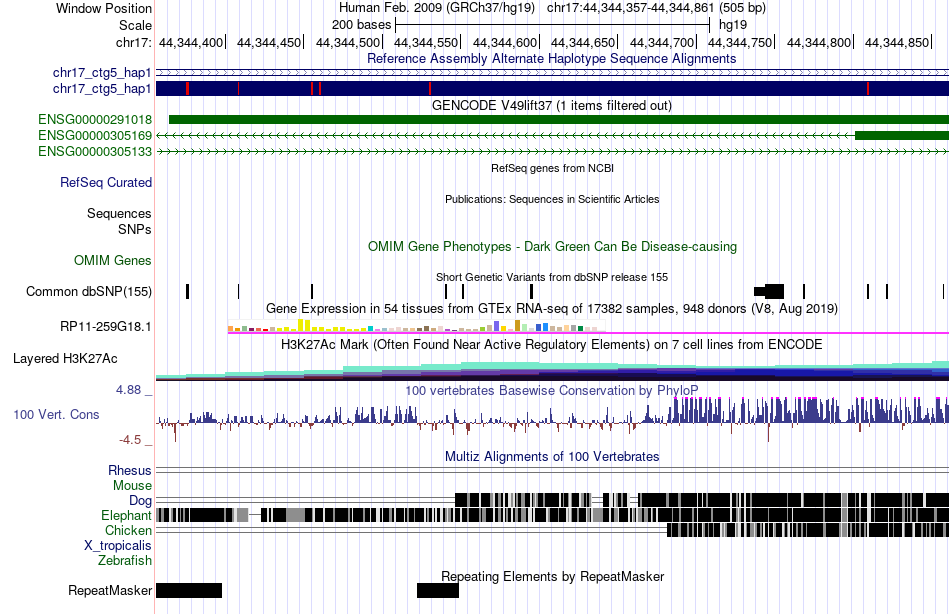Click the H3K27Ac layered signal graph

pos(552,370)
